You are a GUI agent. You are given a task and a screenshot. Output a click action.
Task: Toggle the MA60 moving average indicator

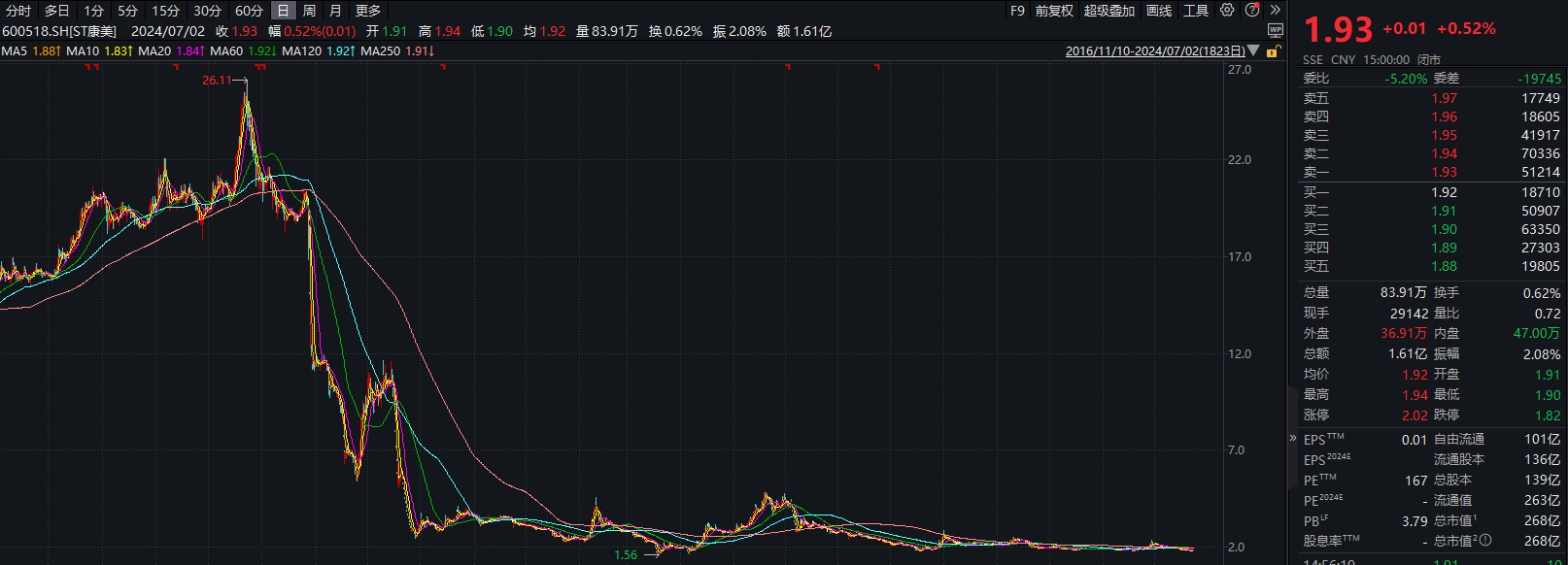click(226, 51)
